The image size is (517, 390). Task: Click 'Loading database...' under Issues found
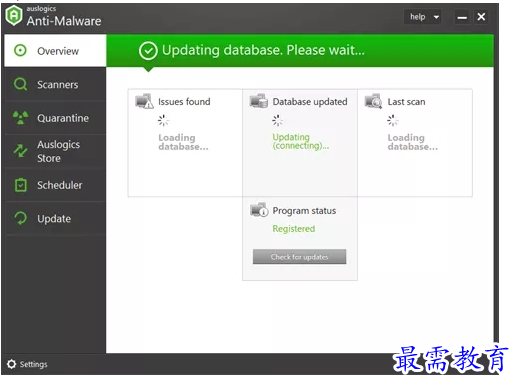tap(183, 142)
